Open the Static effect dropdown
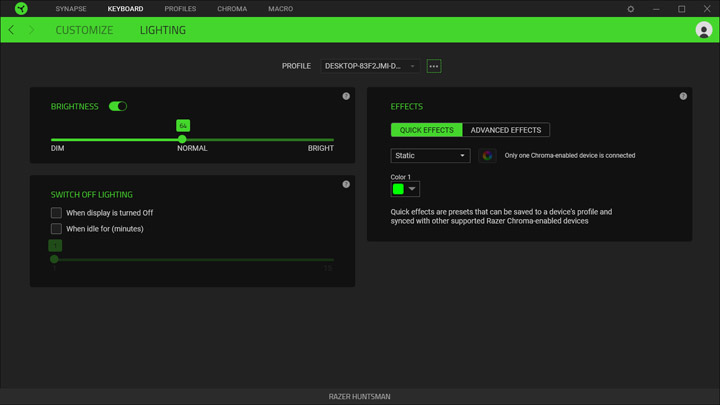Viewport: 720px width, 405px height. point(430,156)
